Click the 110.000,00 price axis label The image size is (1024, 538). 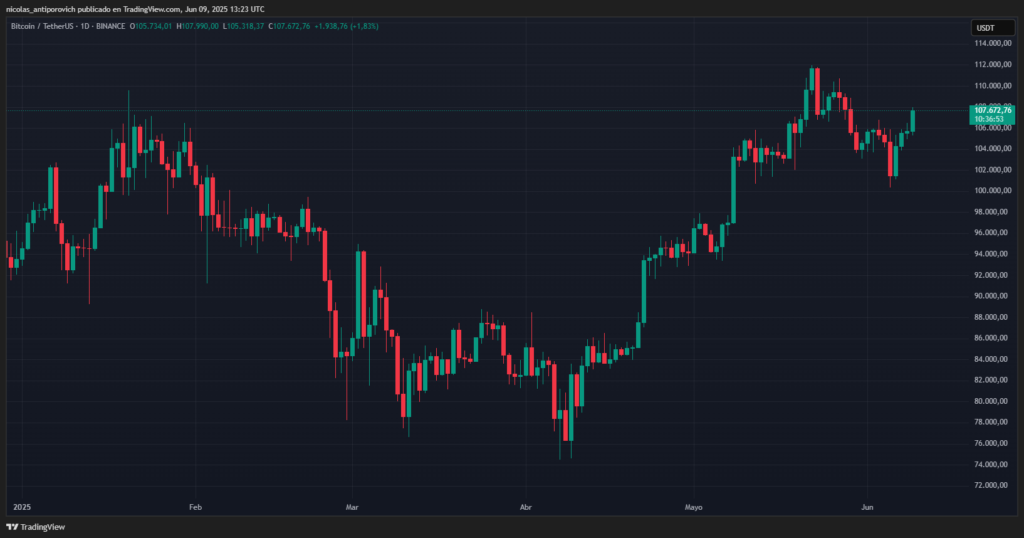tap(992, 86)
